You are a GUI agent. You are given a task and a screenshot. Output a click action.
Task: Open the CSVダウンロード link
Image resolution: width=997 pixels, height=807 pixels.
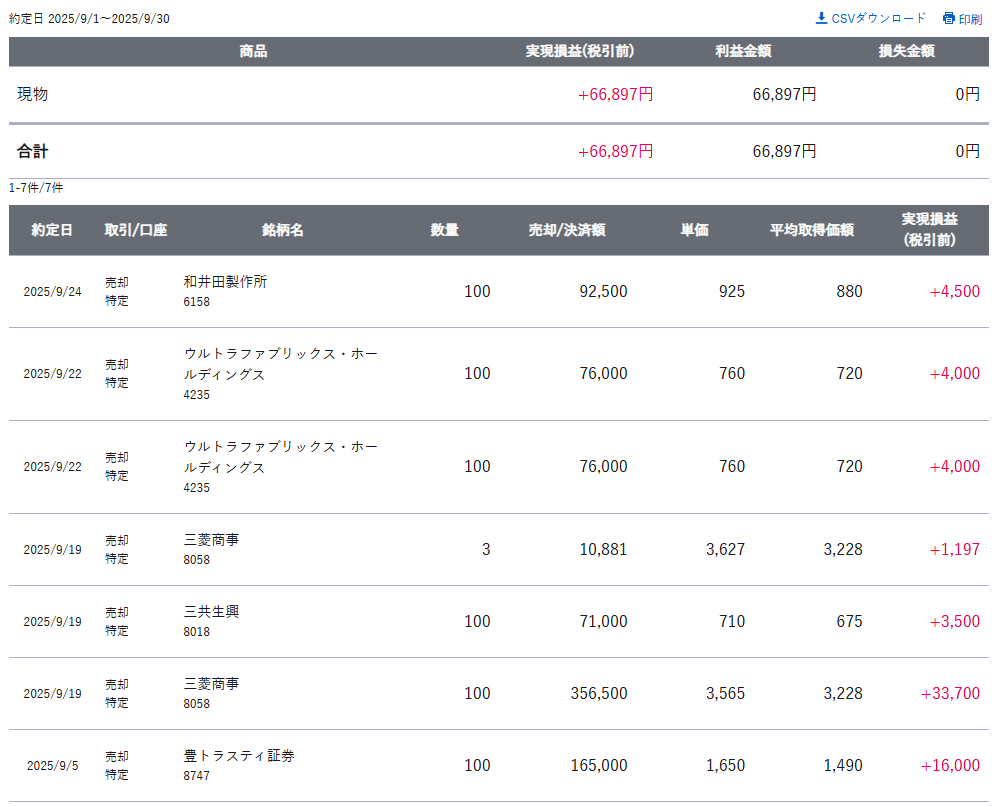click(x=878, y=18)
